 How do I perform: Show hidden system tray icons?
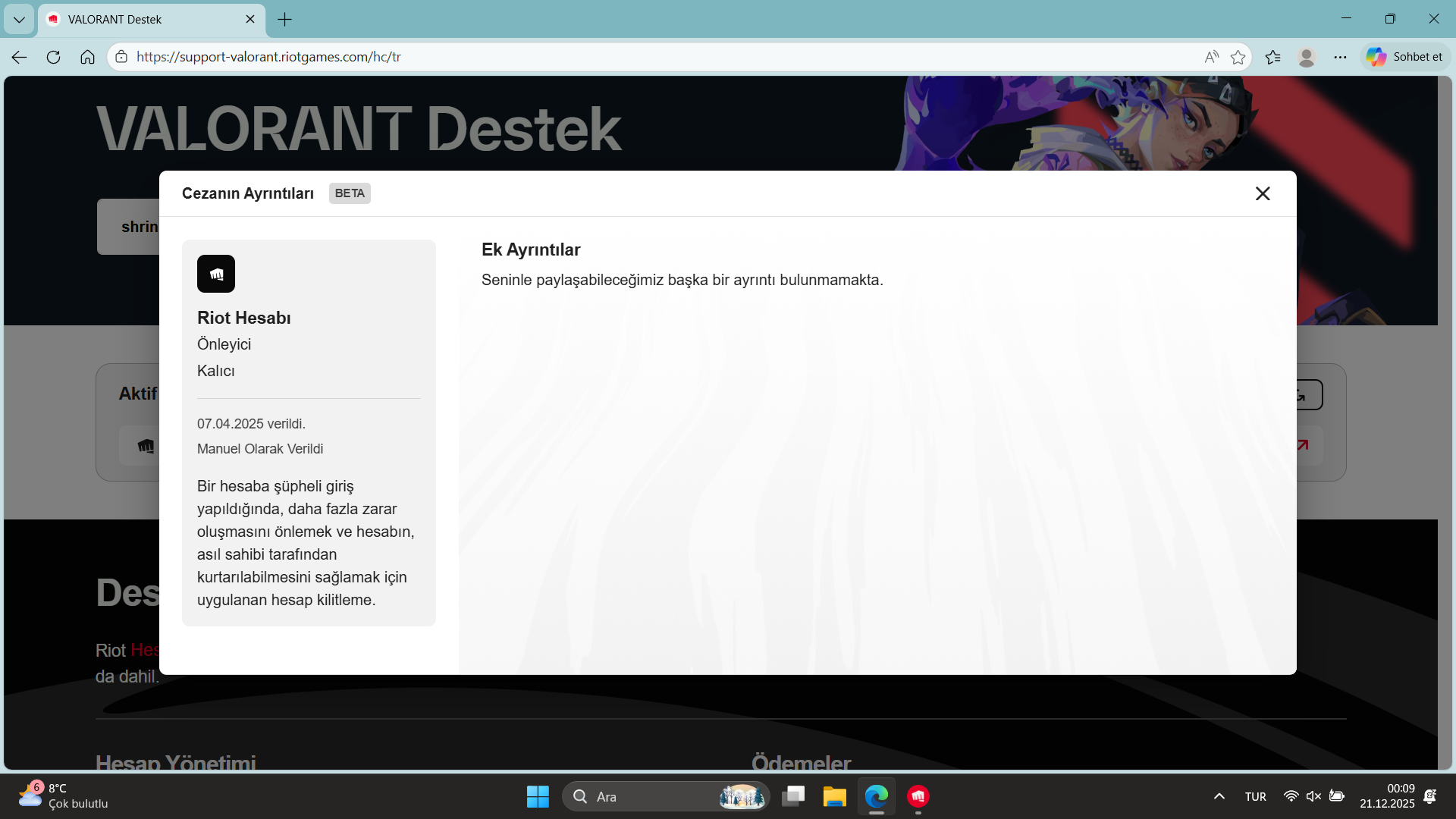tap(1219, 796)
